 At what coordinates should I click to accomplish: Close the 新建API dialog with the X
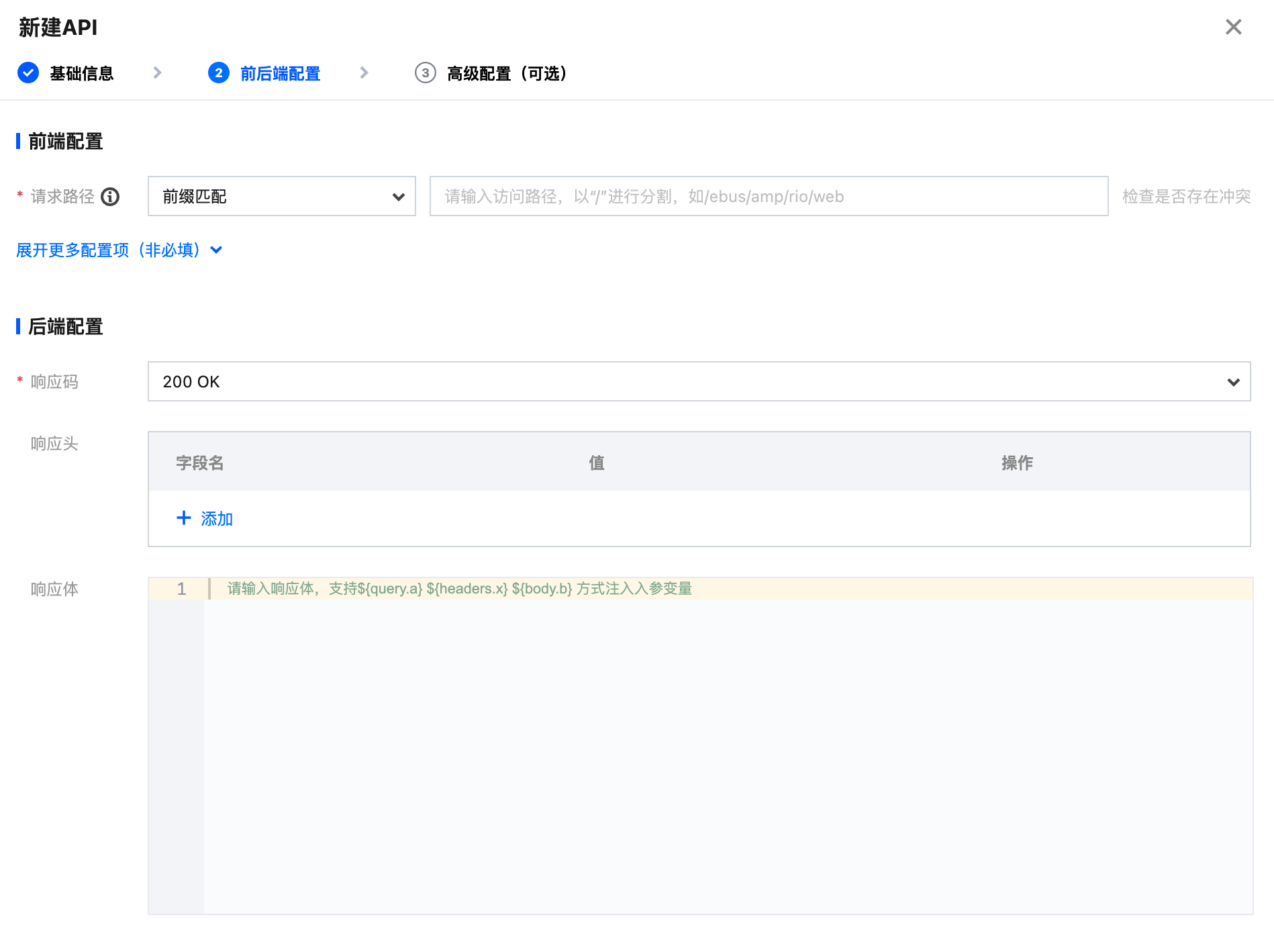[x=1233, y=27]
